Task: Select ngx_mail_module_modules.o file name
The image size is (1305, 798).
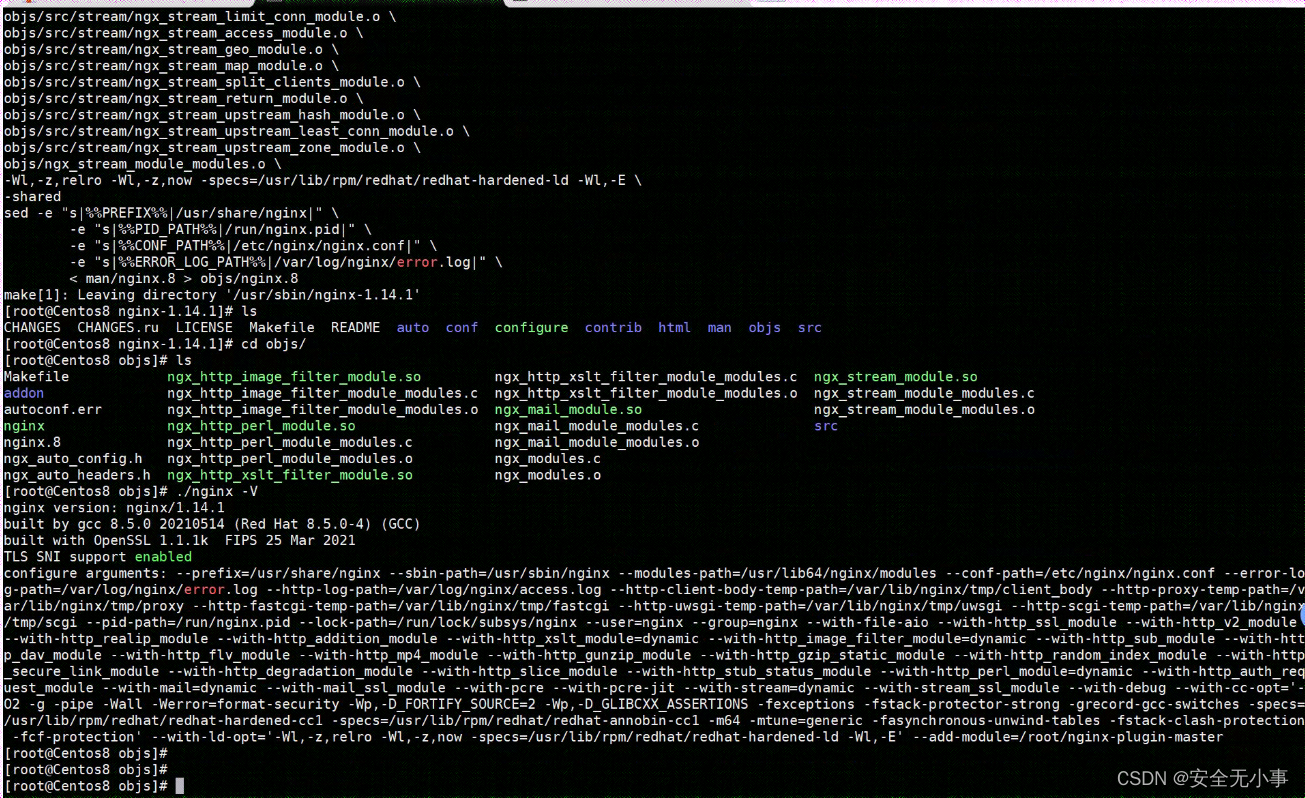Action: coord(597,442)
